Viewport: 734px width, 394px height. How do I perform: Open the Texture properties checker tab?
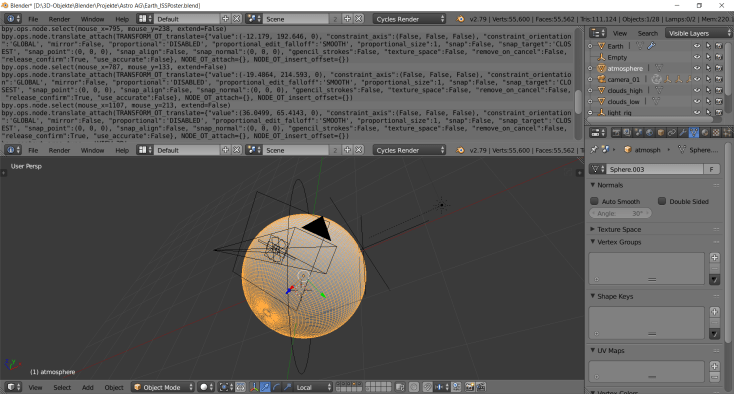tap(716, 133)
